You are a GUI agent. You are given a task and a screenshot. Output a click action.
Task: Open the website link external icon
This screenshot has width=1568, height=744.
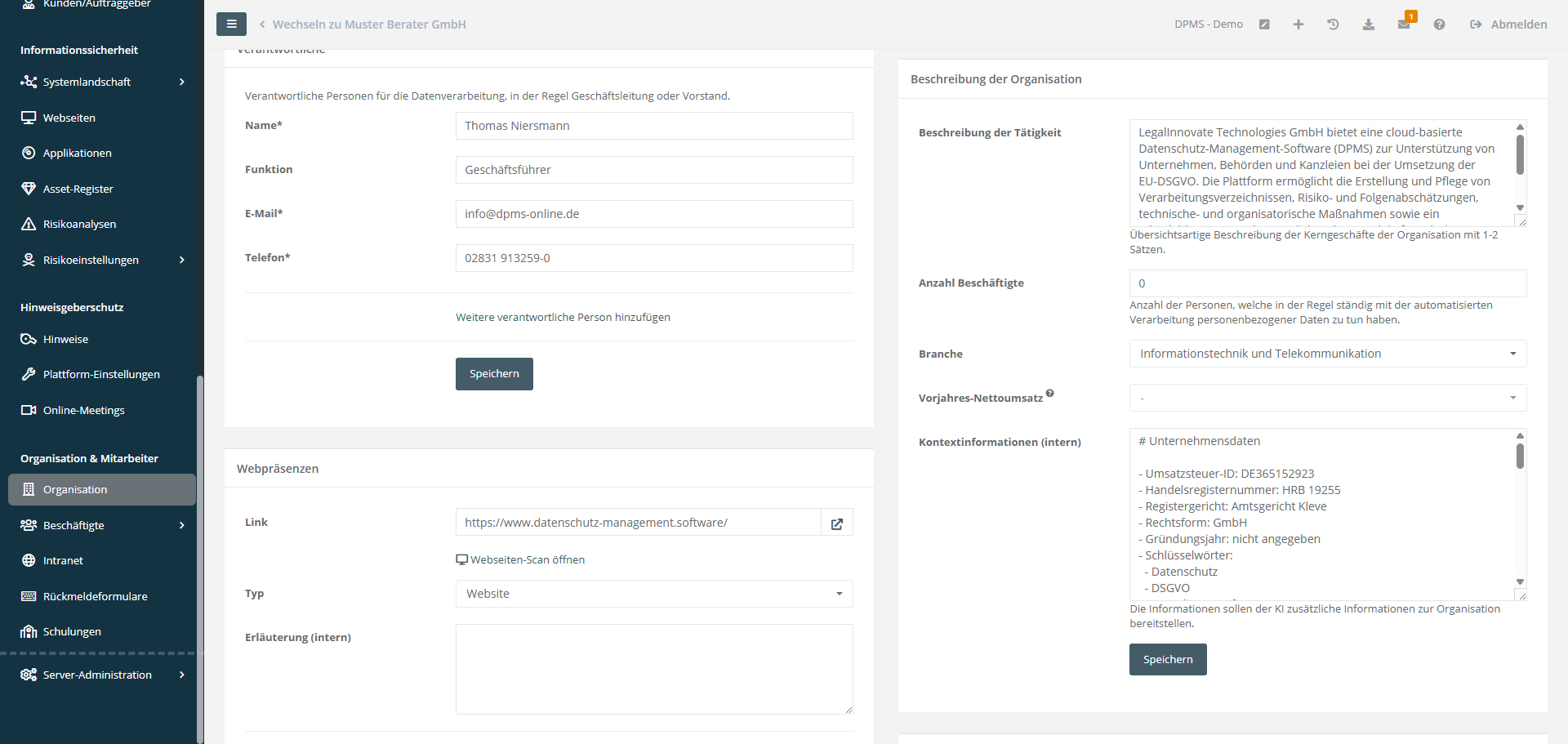point(837,523)
